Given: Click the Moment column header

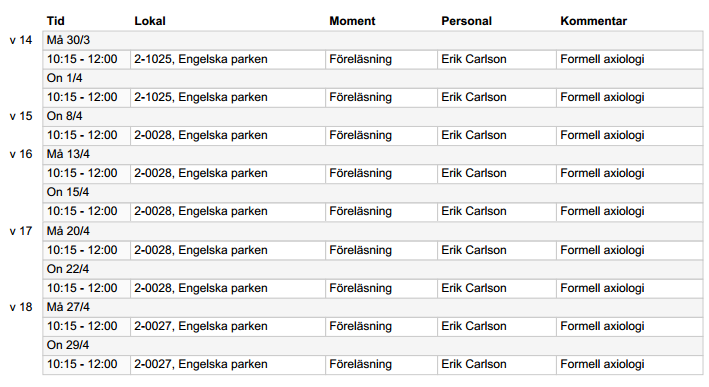Looking at the screenshot, I should [x=352, y=21].
